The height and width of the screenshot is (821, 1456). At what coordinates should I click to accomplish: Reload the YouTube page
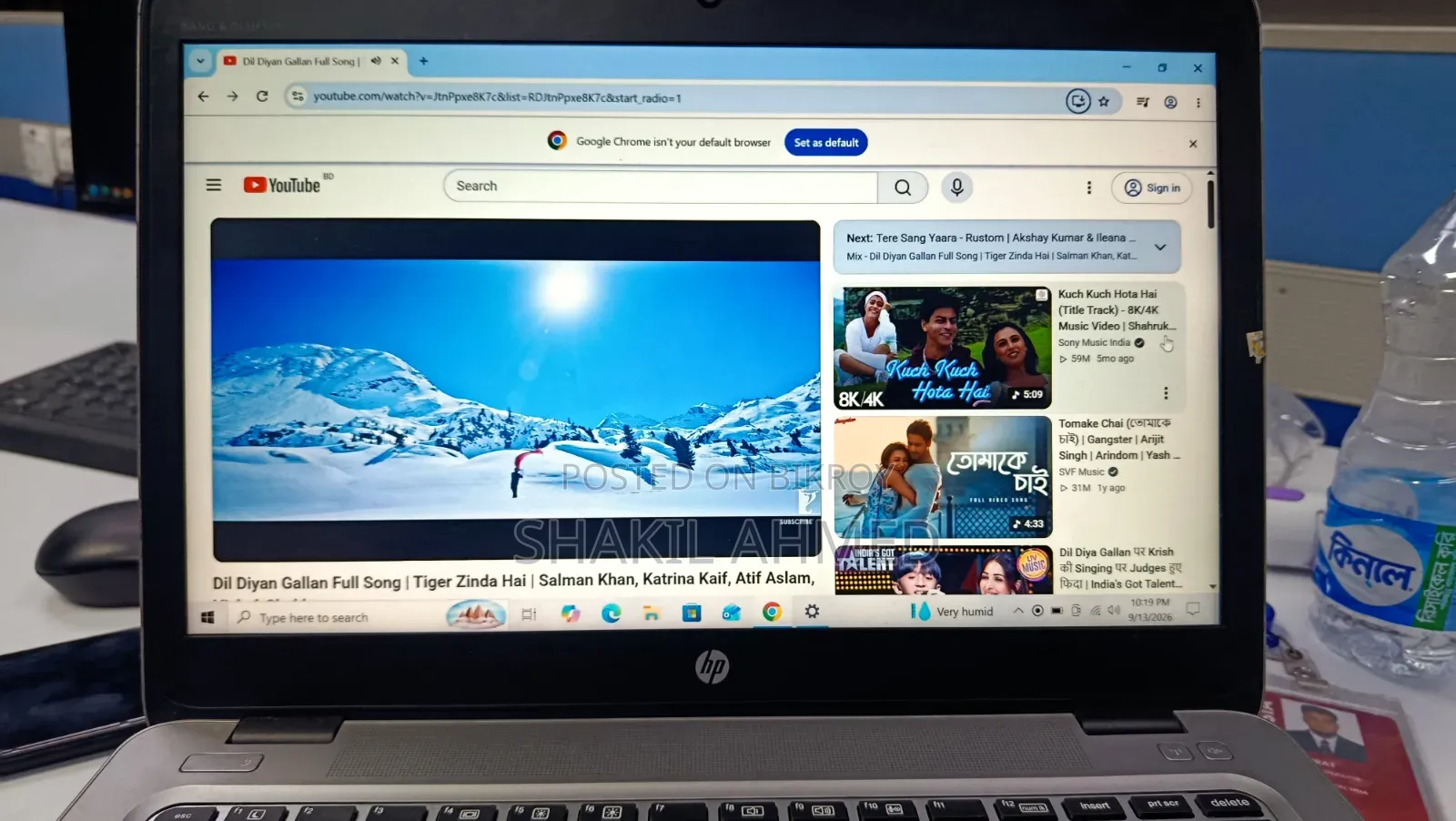point(262,96)
